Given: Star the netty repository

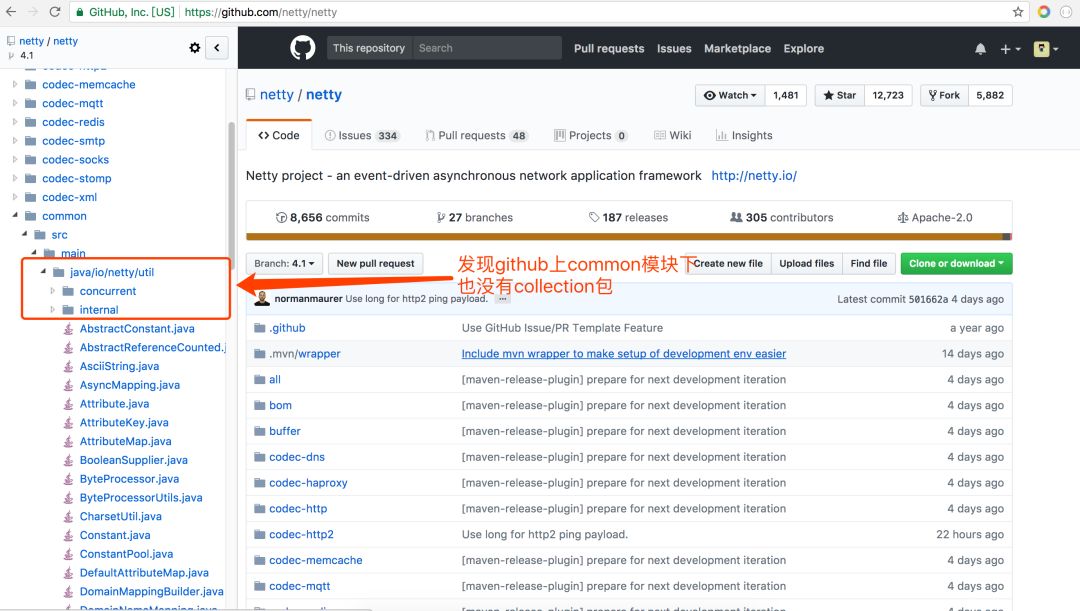Looking at the screenshot, I should point(840,95).
